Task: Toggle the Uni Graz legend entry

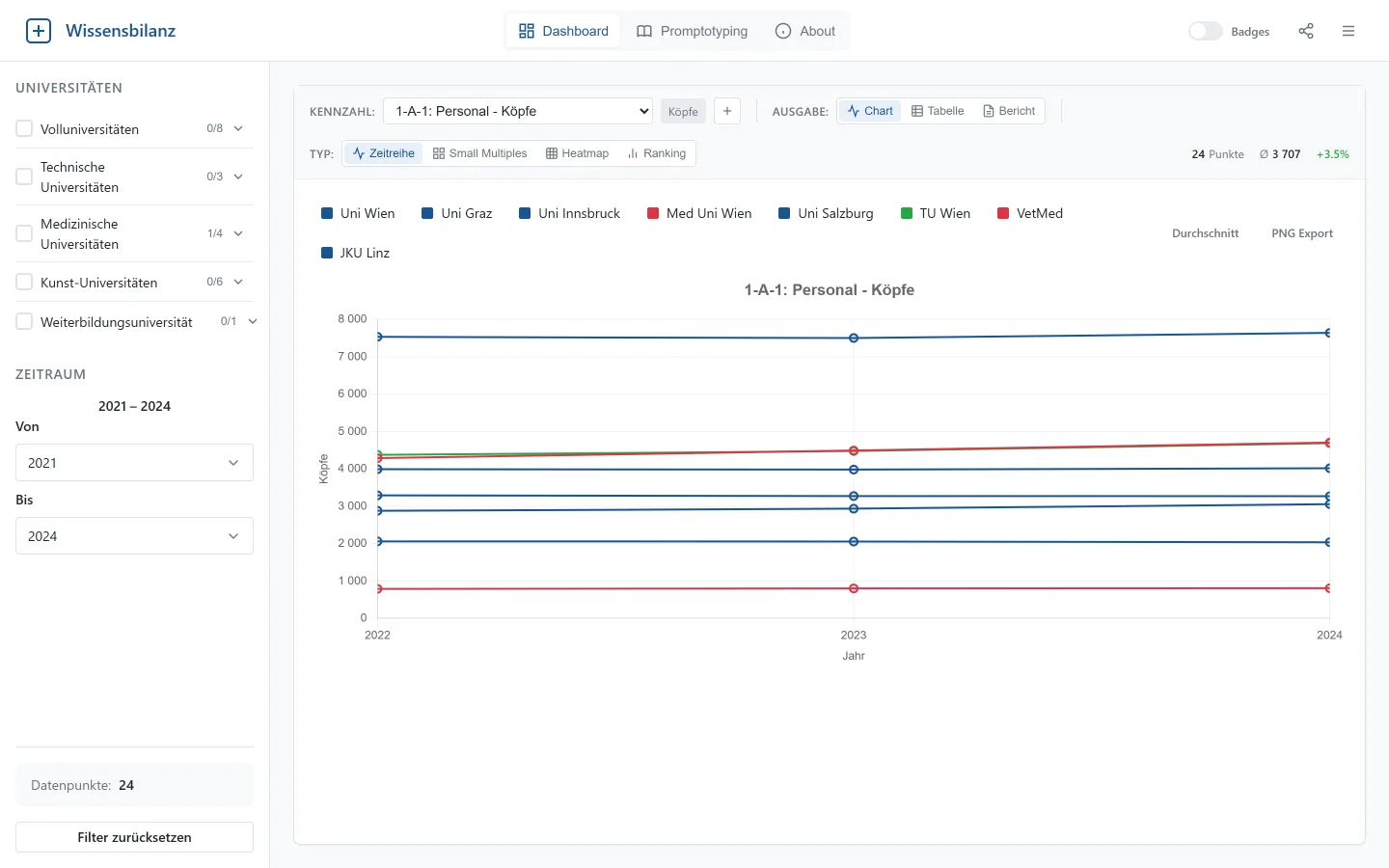Action: [x=457, y=213]
